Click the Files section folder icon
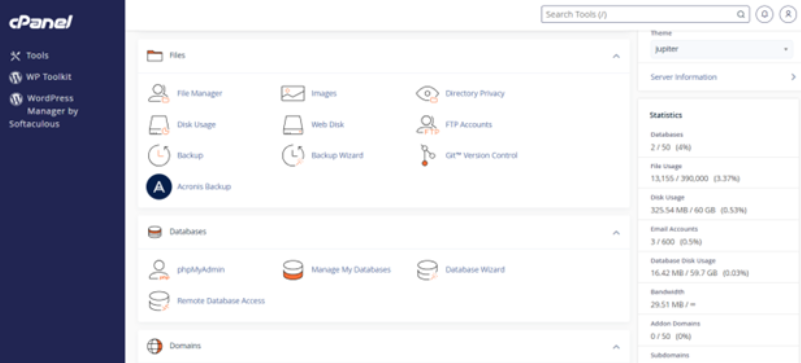Viewport: 801px width, 363px height. pos(154,56)
